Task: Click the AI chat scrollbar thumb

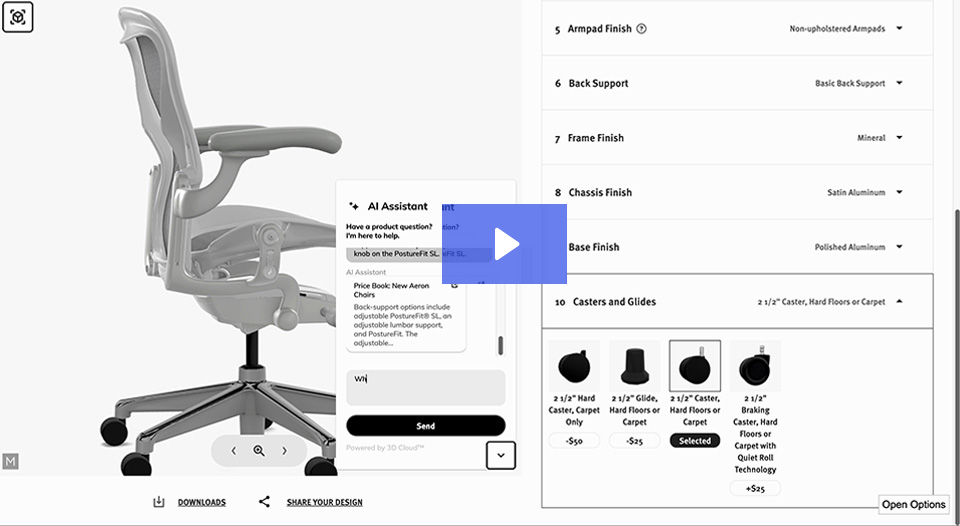Action: [x=500, y=345]
